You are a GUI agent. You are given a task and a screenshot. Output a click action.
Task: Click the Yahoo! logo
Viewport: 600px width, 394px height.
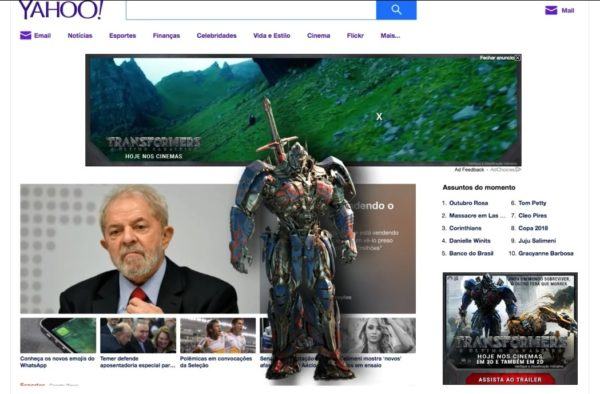(61, 9)
